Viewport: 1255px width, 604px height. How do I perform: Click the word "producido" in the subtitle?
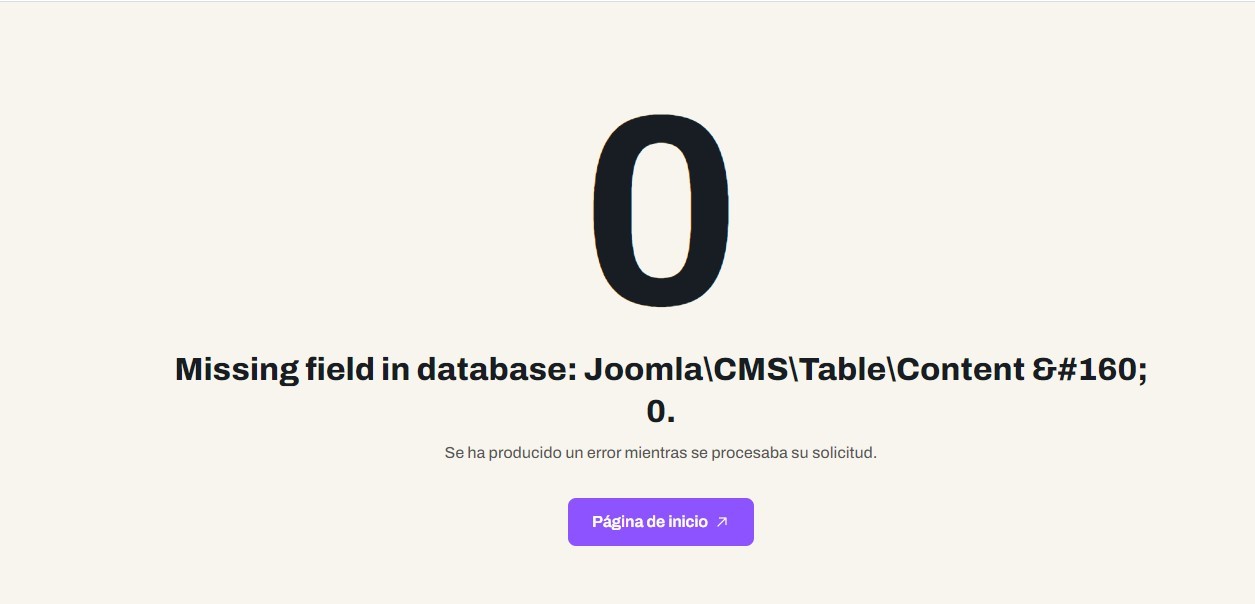[525, 453]
